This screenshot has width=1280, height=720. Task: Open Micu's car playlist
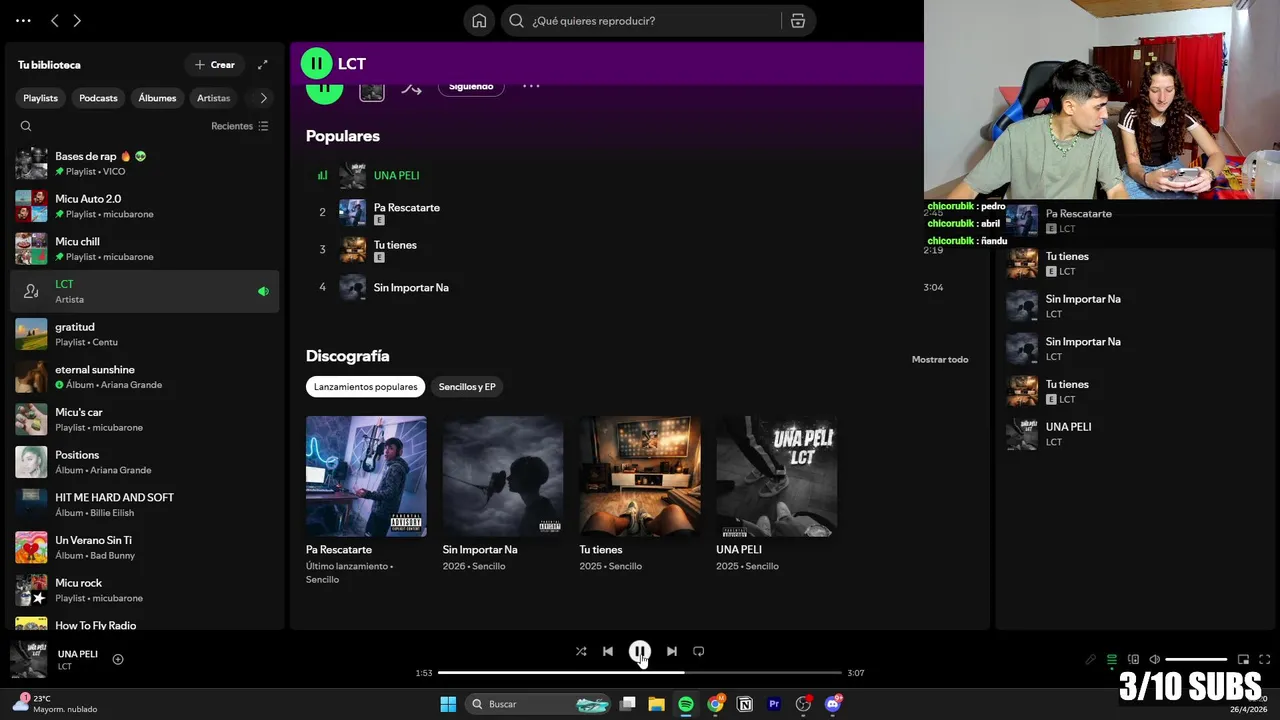click(145, 419)
